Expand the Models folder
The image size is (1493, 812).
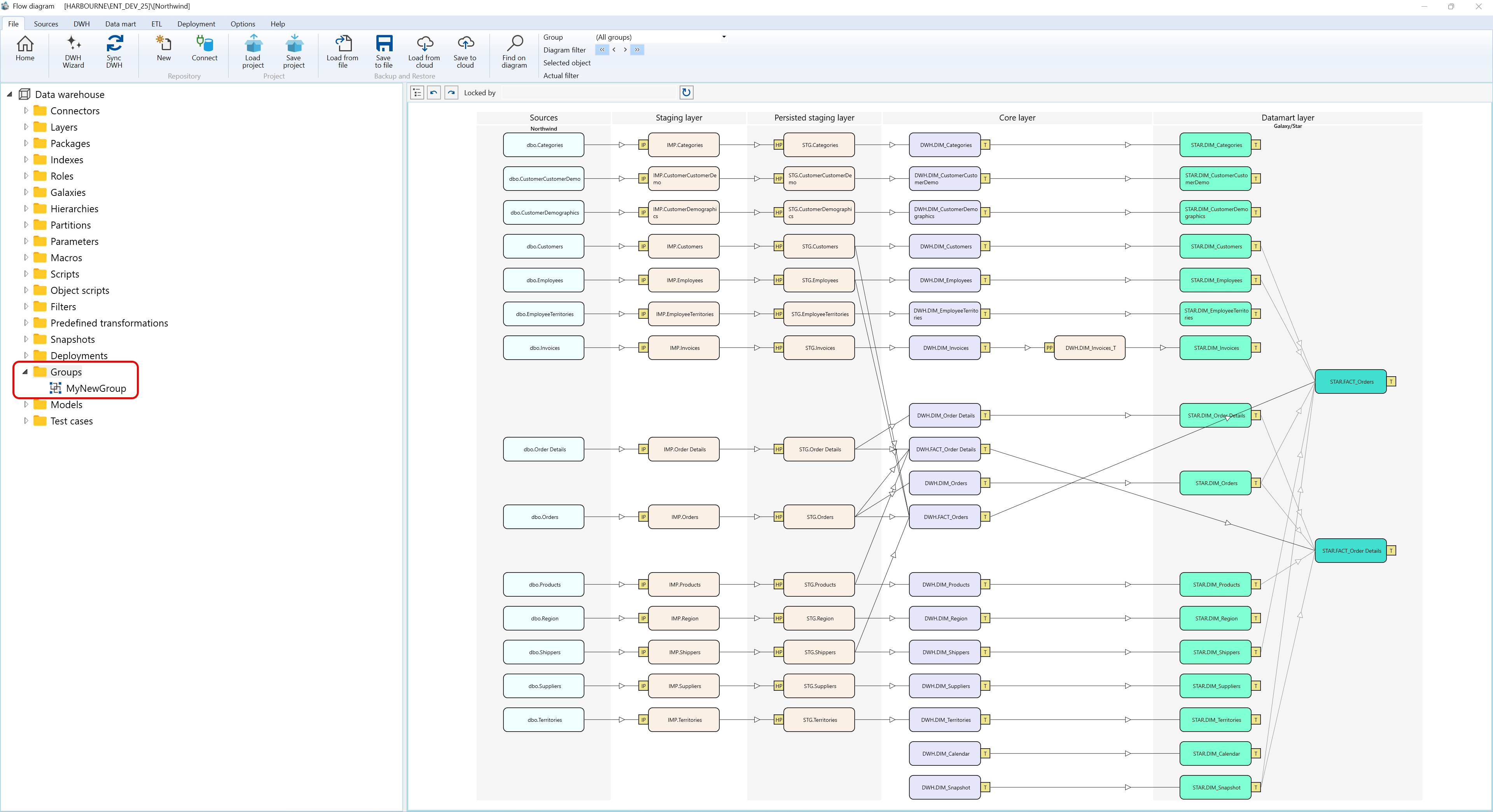pos(26,405)
